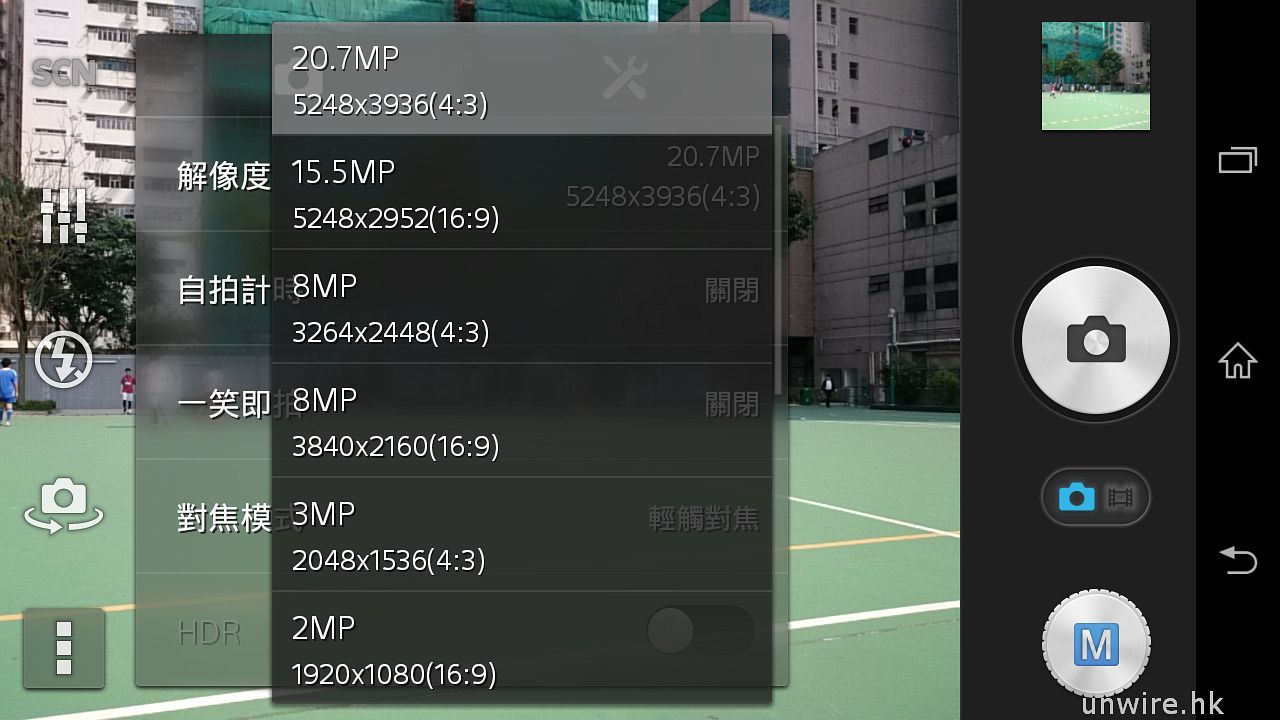Open recent apps from navigation bar
Viewport: 1280px width, 720px height.
(1238, 160)
